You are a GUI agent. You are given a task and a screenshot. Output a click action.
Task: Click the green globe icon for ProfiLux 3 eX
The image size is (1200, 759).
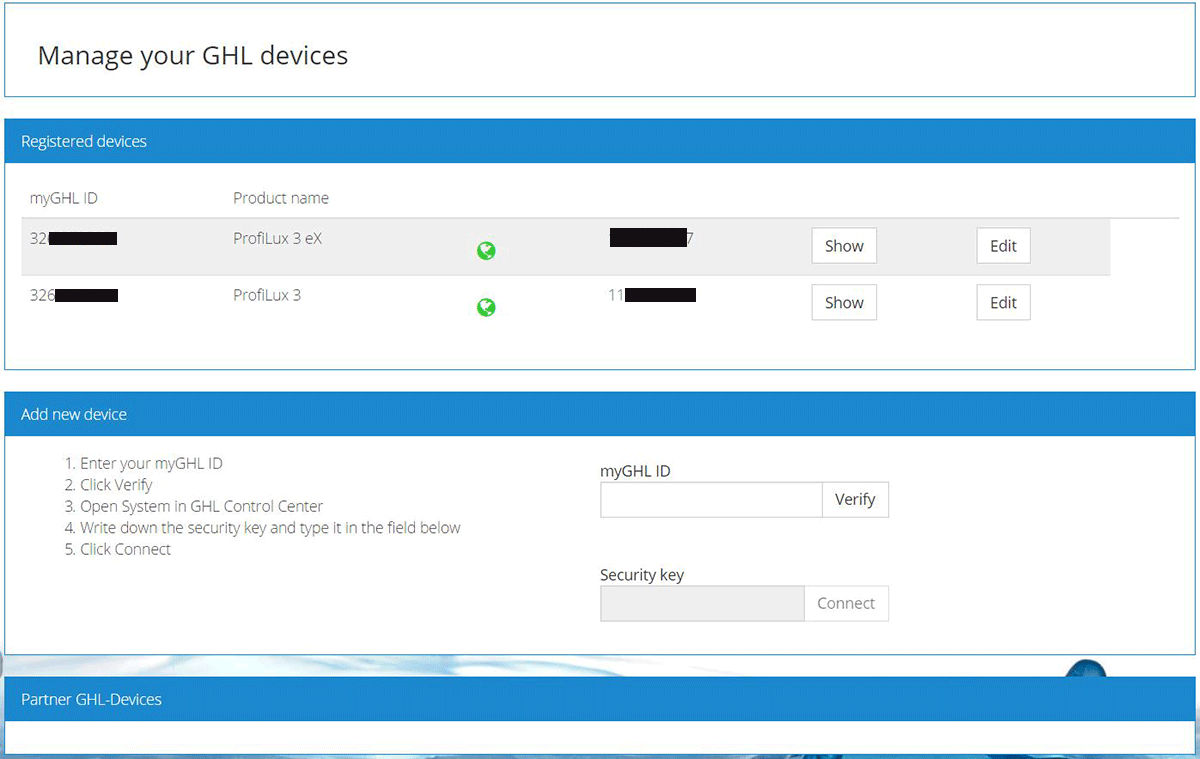[x=486, y=251]
